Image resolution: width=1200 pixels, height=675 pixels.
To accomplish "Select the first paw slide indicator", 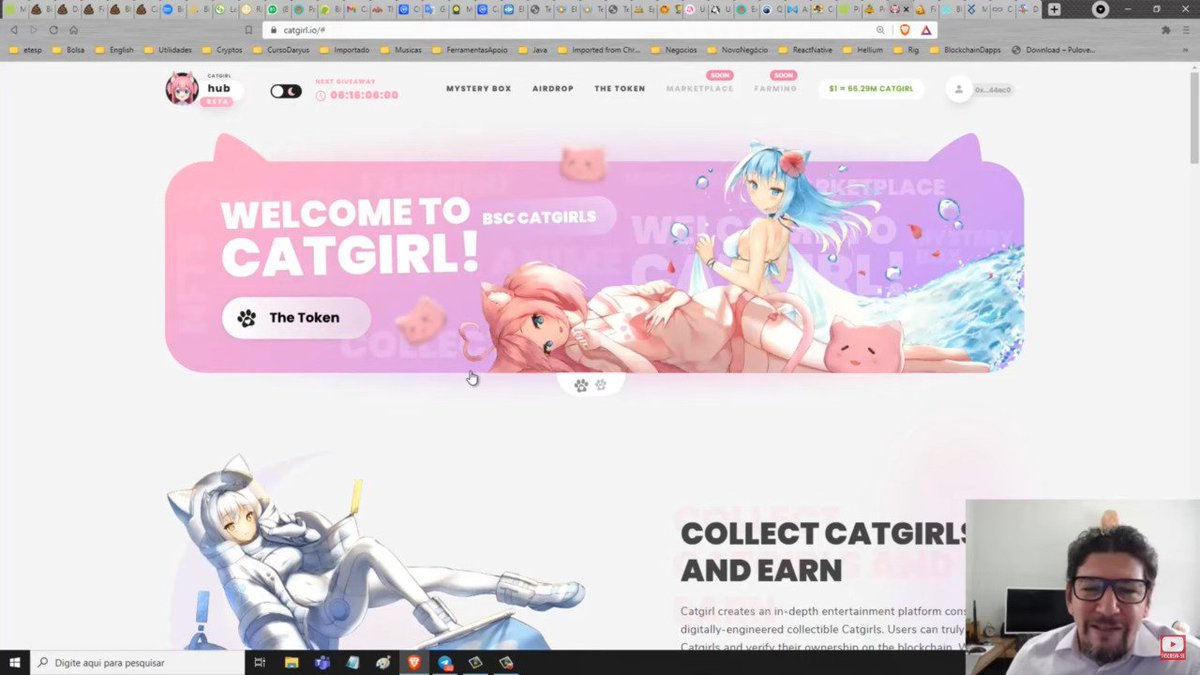I will 581,385.
